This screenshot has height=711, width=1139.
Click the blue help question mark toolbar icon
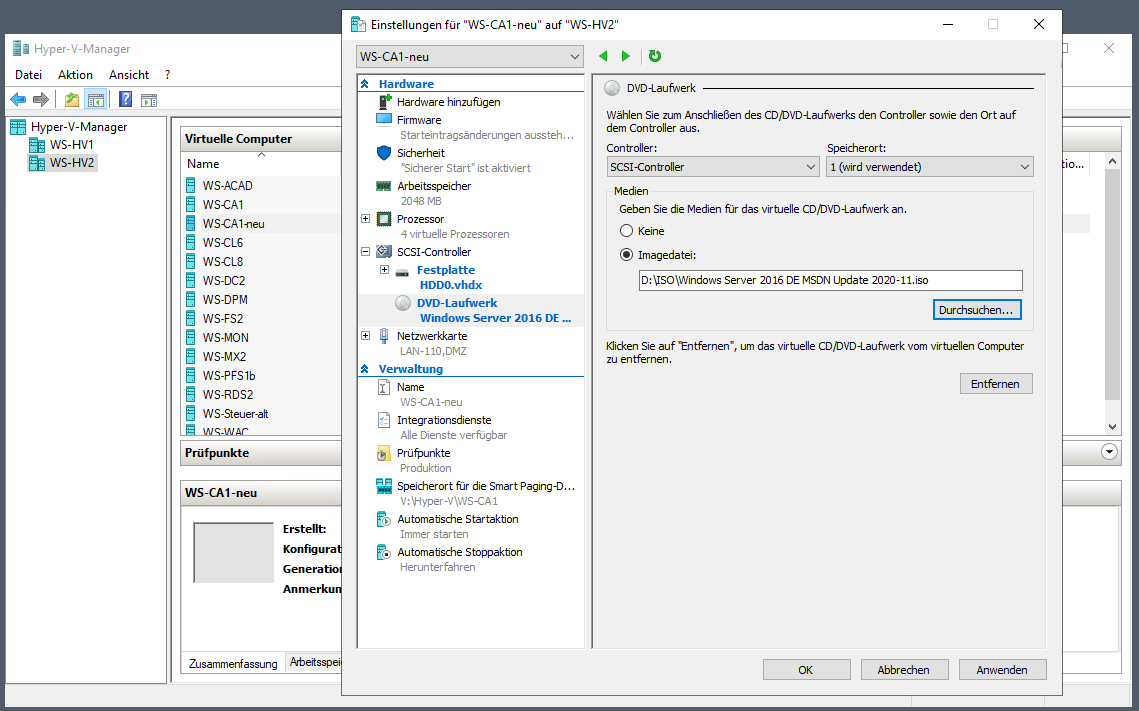(126, 99)
